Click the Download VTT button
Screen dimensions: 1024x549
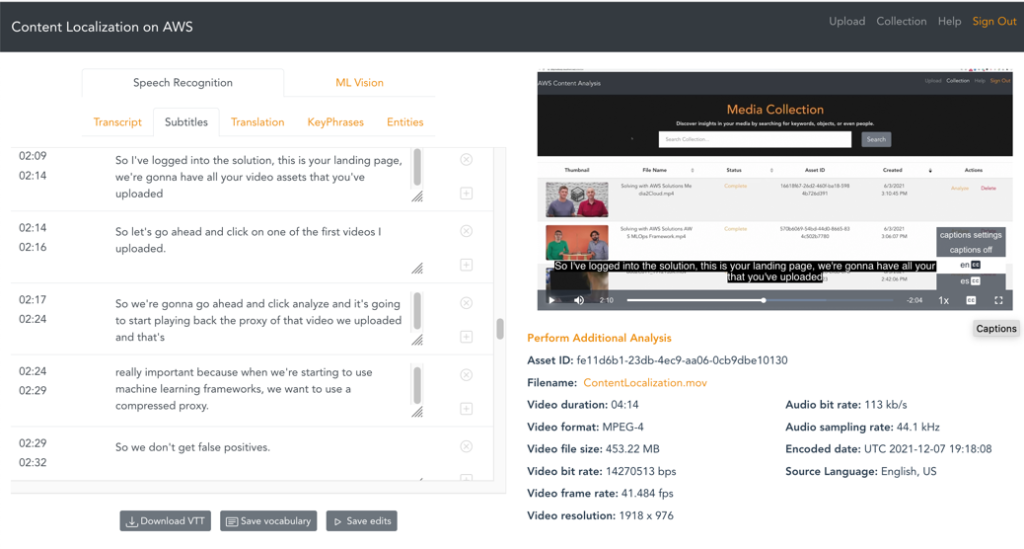pos(165,521)
